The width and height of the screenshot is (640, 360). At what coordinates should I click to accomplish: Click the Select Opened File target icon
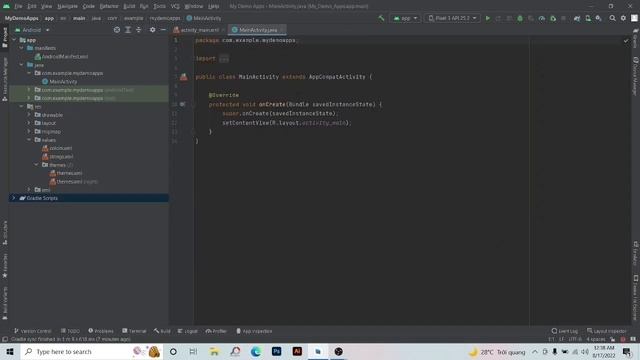(117, 30)
